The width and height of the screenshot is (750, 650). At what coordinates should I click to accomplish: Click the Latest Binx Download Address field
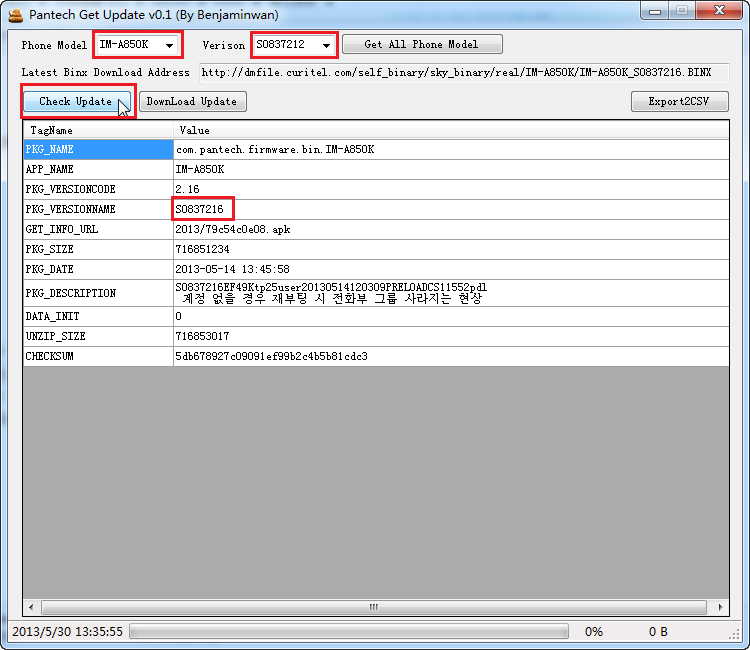[x=463, y=73]
